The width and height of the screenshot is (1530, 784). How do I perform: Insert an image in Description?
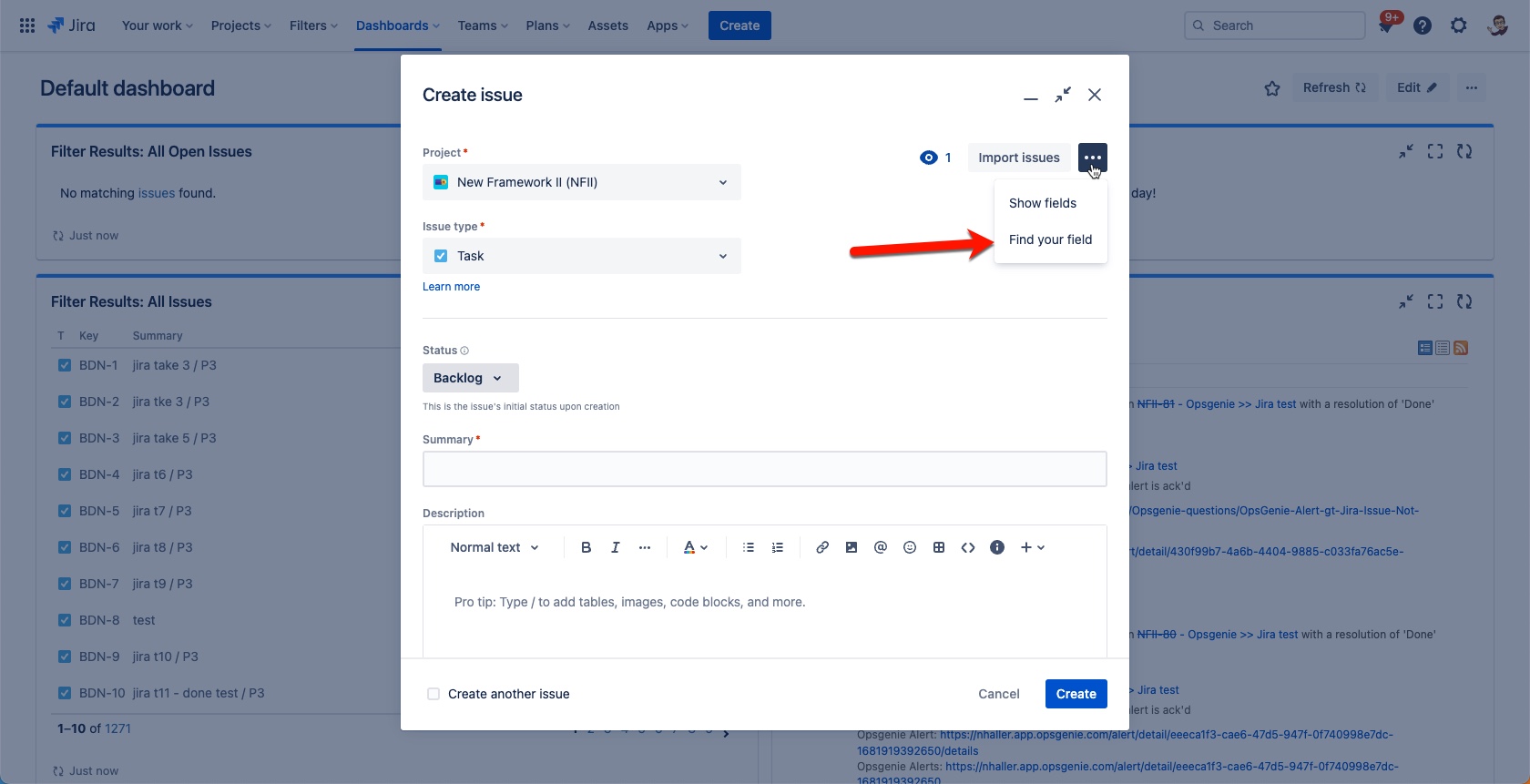click(x=852, y=547)
